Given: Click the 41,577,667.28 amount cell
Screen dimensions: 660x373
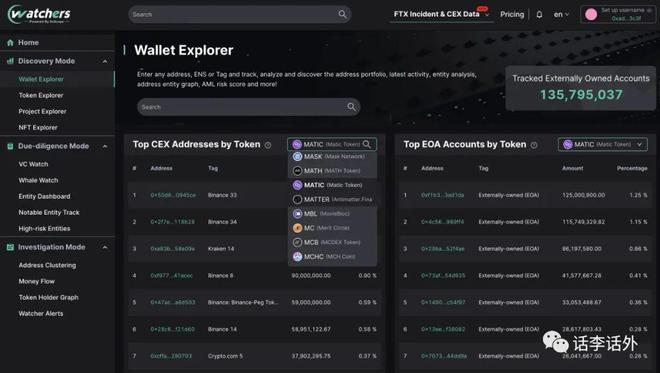Looking at the screenshot, I should (582, 276).
